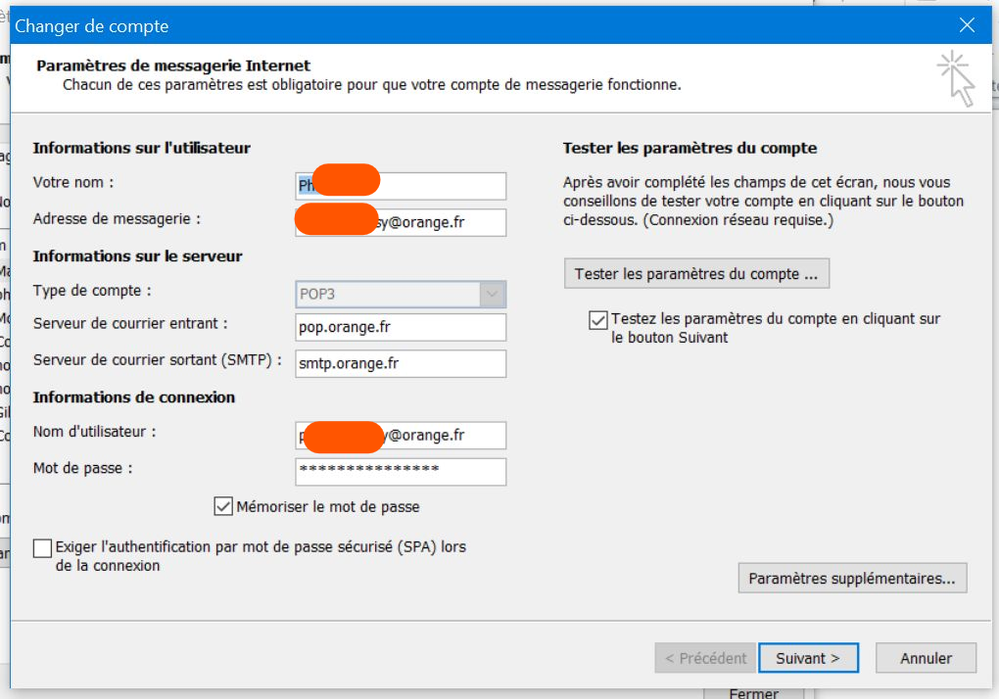Uncheck Testez les paramètres du compte checkbox
The width and height of the screenshot is (999, 699).
tap(598, 320)
